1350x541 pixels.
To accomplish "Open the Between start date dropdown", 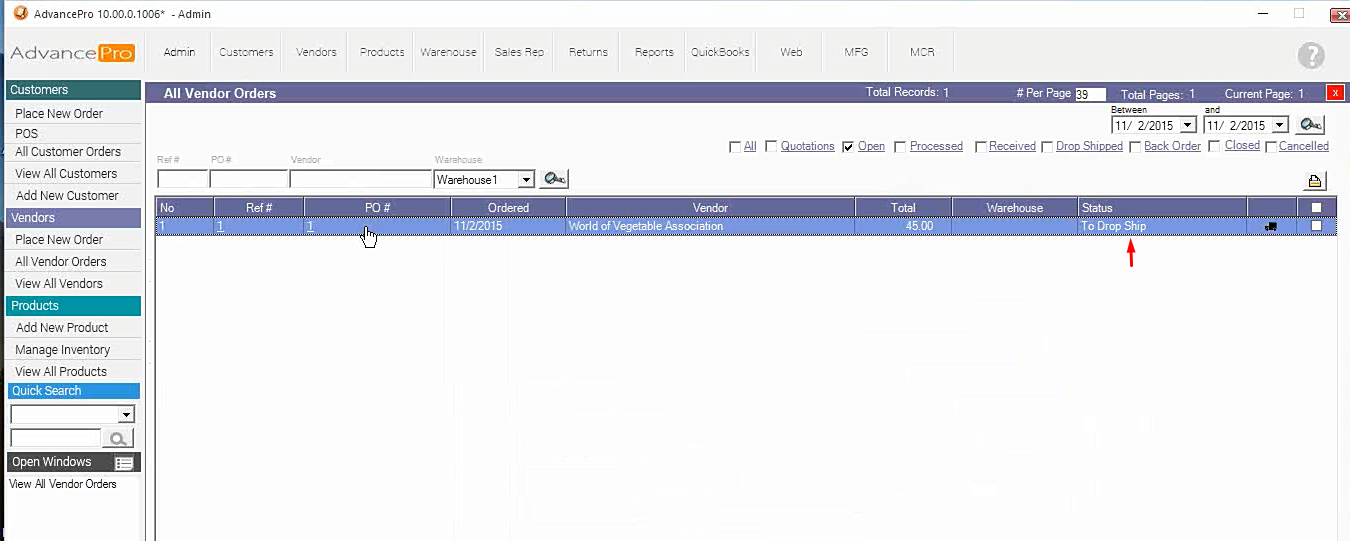I will 1187,126.
